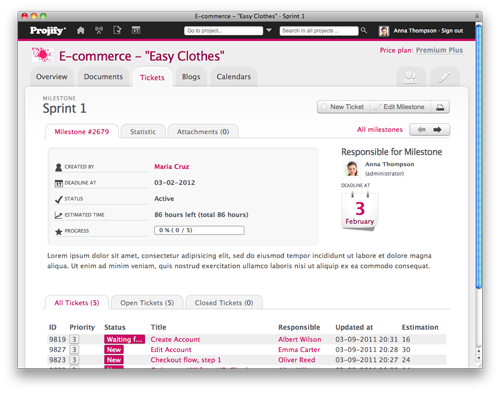Switch to the Blogs tab

click(x=191, y=77)
